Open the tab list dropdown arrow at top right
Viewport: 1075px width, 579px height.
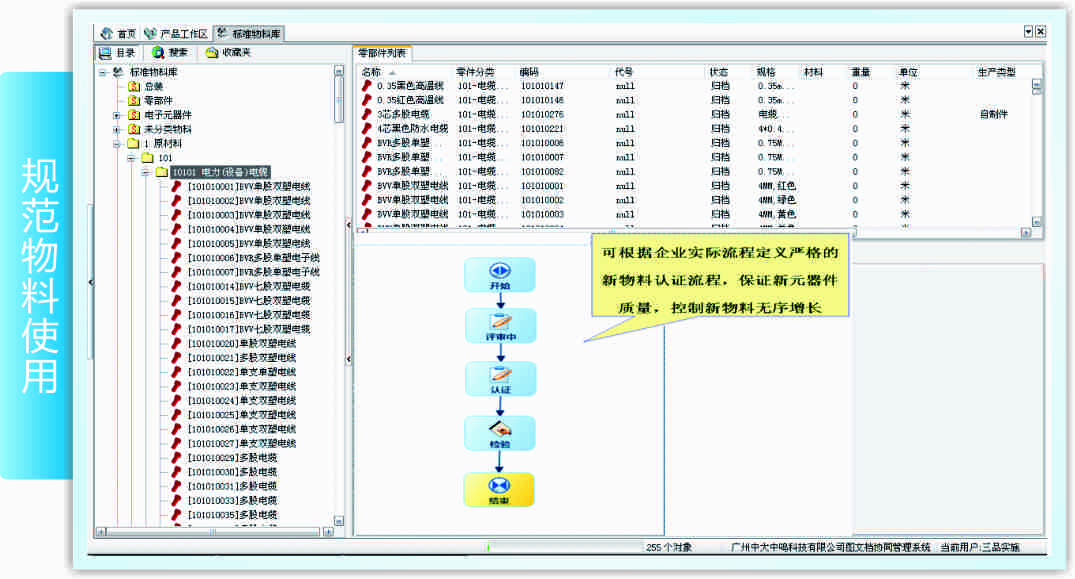click(1028, 32)
